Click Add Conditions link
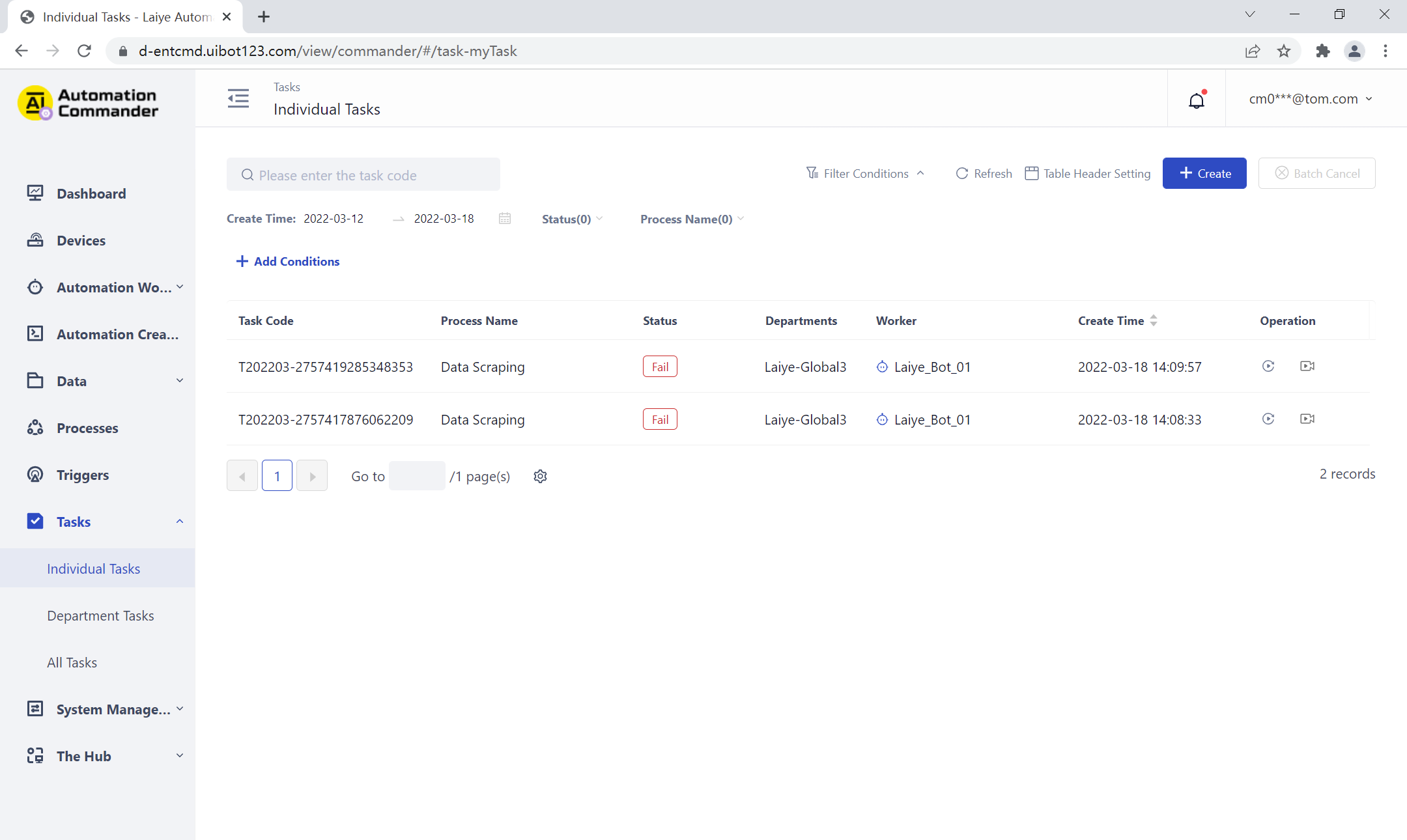 288,261
